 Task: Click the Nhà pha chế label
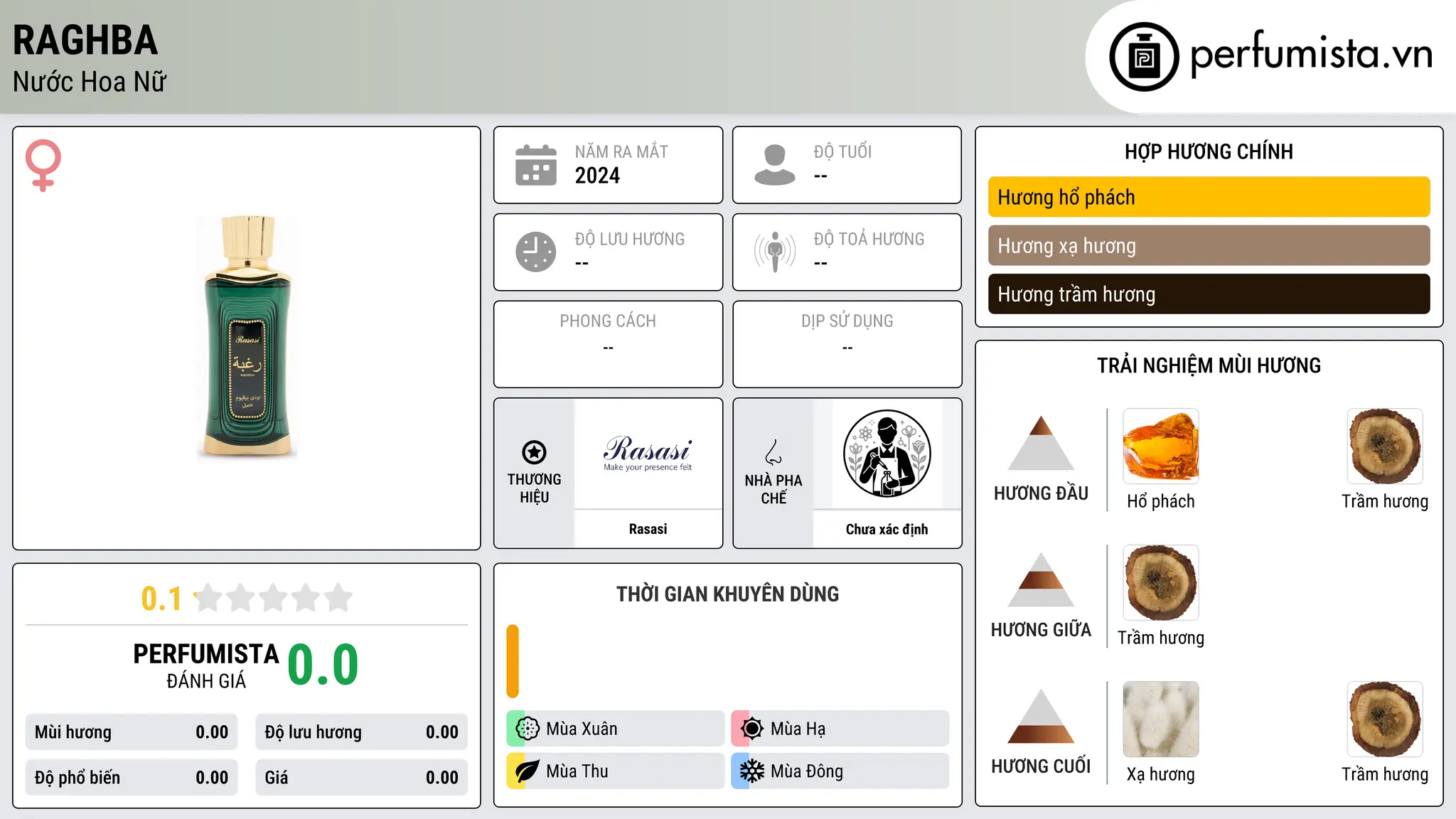[773, 489]
